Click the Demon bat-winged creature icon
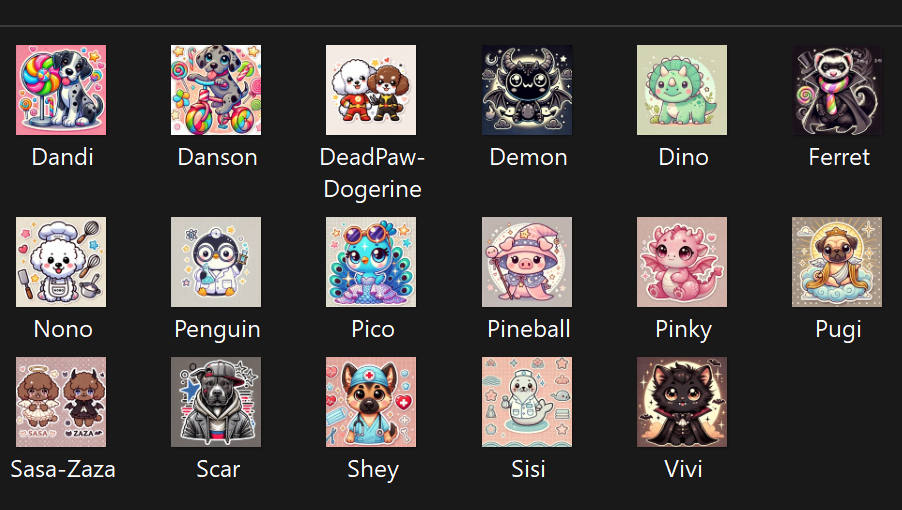Screen dimensions: 902x510 [x=527, y=90]
